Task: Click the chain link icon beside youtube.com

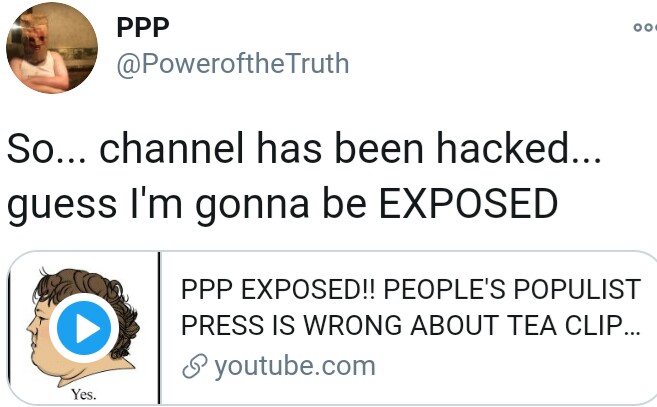Action: pos(195,366)
